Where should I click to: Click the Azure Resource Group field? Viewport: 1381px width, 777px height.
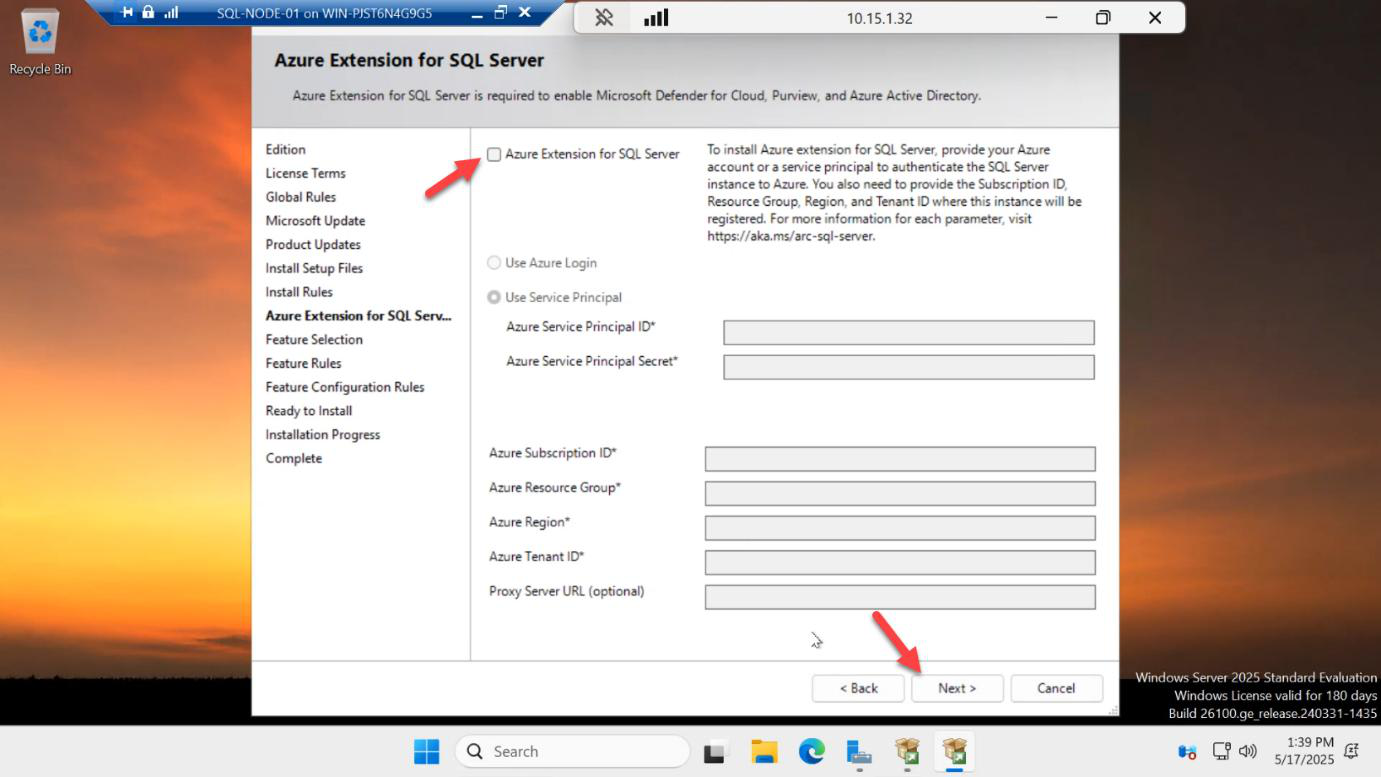click(x=900, y=493)
